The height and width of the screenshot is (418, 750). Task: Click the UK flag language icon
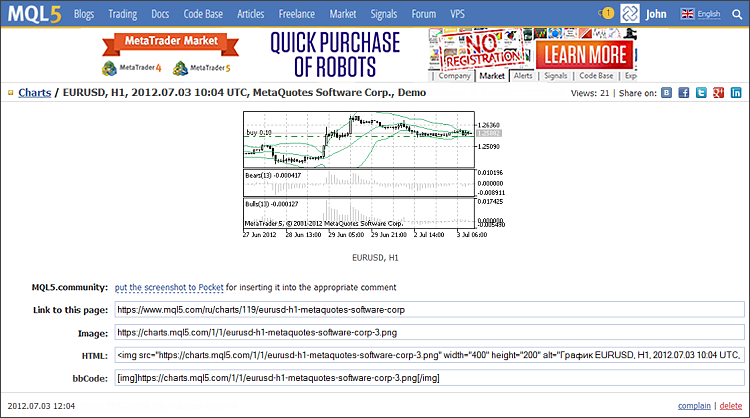click(x=687, y=14)
